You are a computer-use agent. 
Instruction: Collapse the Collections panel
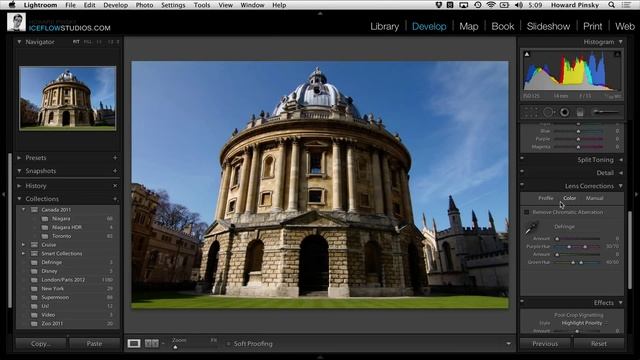point(19,199)
